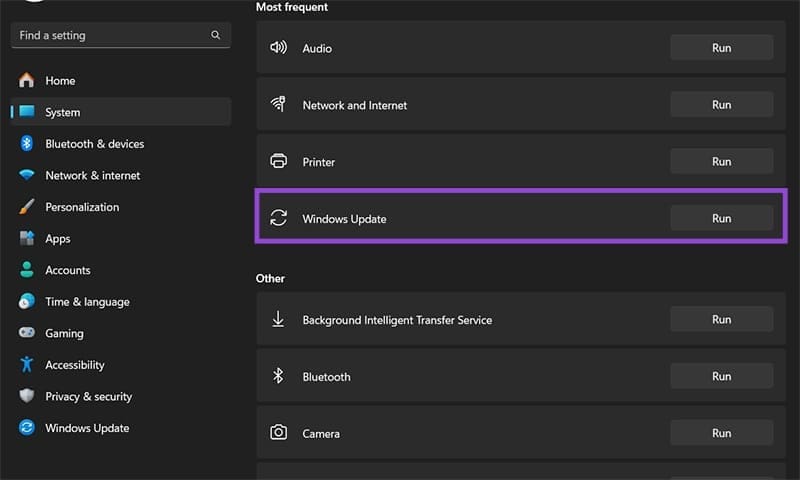Run the Printer troubleshooter

pyautogui.click(x=721, y=161)
